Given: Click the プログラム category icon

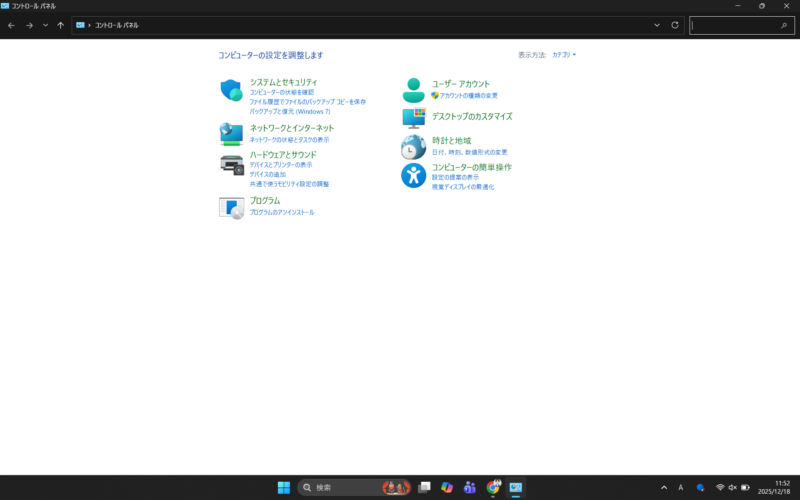Looking at the screenshot, I should point(231,207).
